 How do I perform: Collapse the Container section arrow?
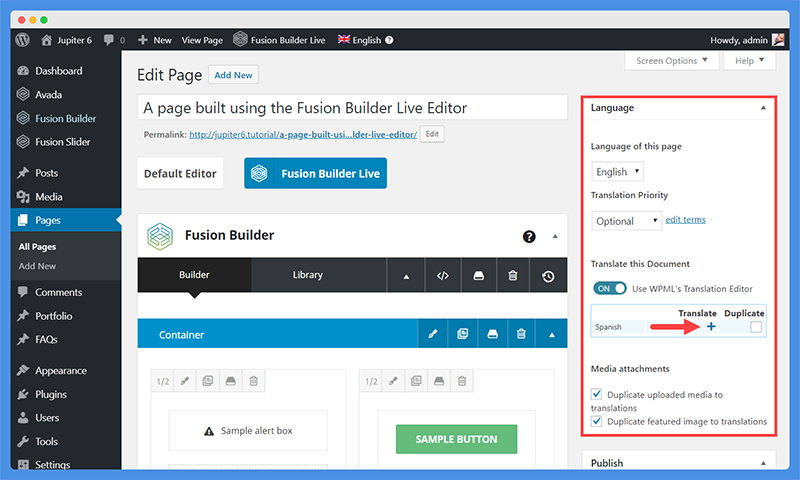coord(552,335)
